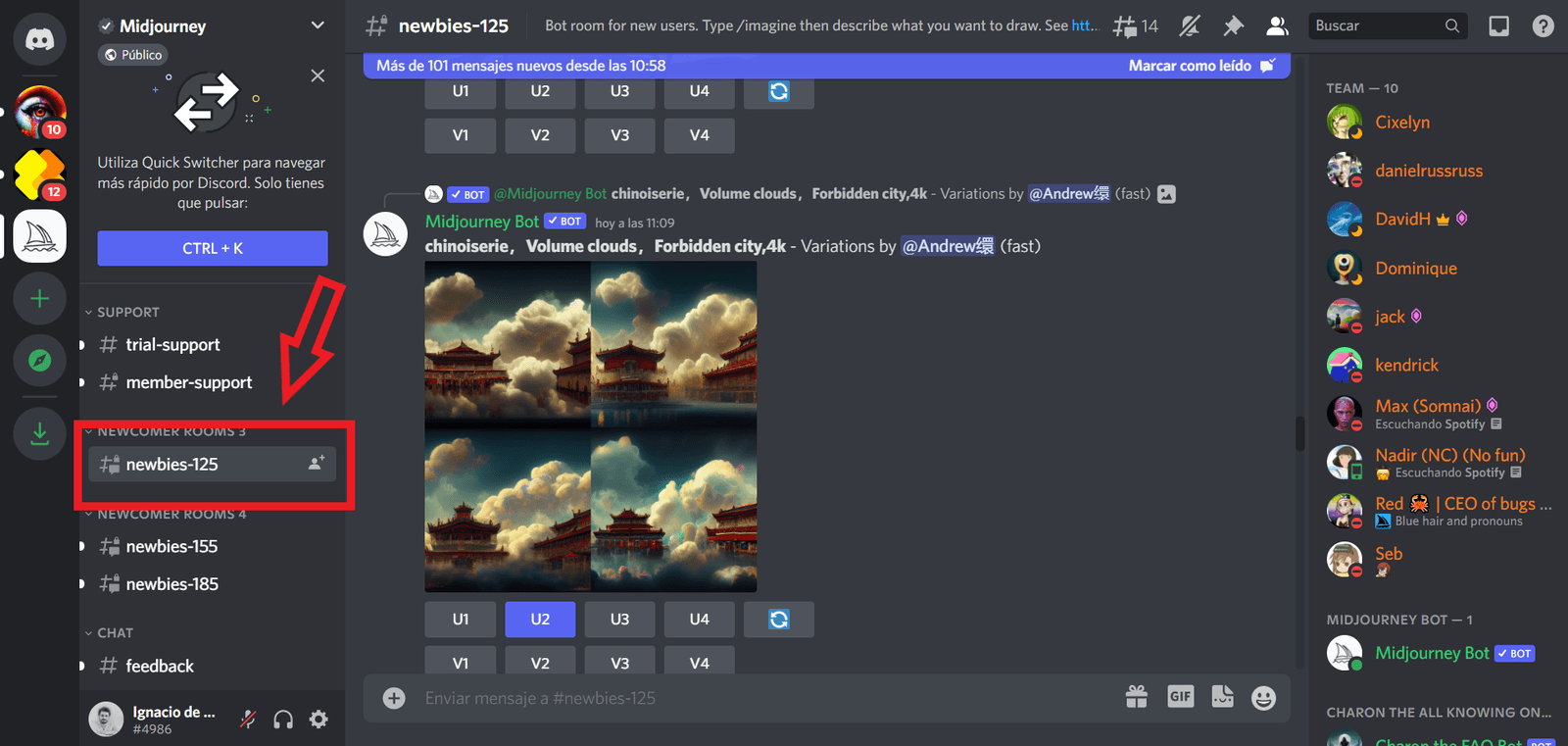Open newbies-155 channel
1568x746 pixels.
212,546
